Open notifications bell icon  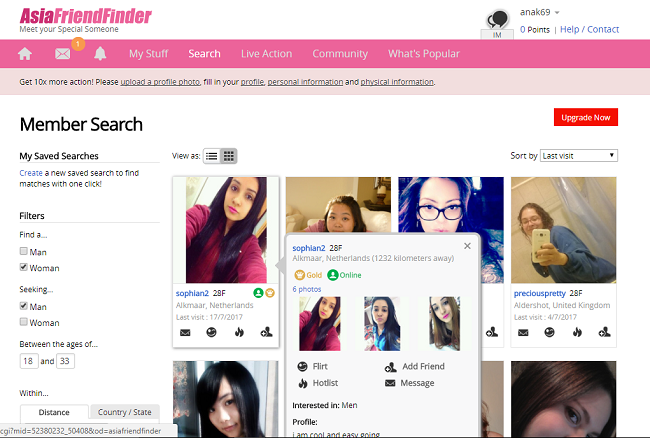[x=100, y=53]
